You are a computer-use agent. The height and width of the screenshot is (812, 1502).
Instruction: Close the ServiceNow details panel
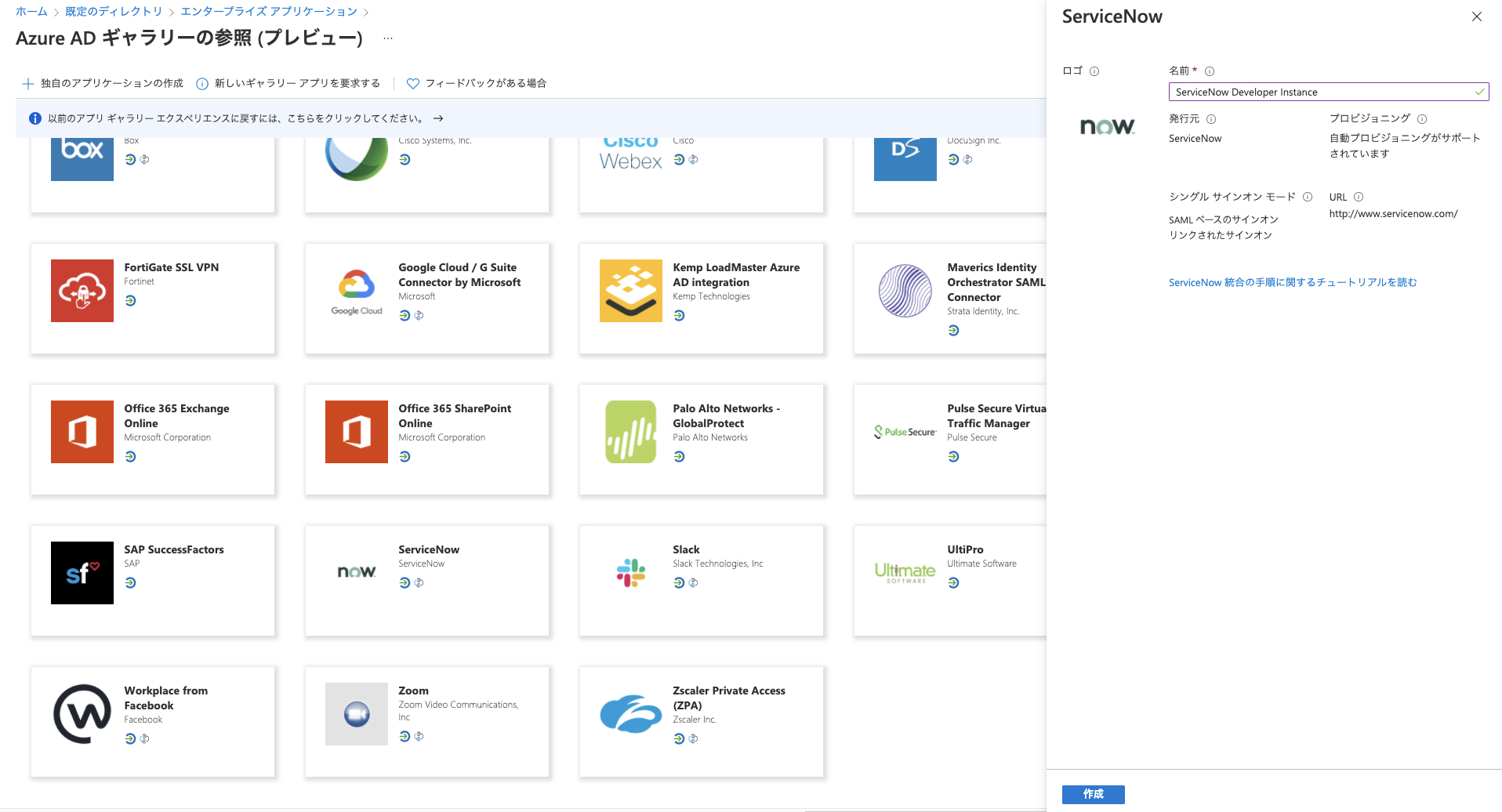1476,16
